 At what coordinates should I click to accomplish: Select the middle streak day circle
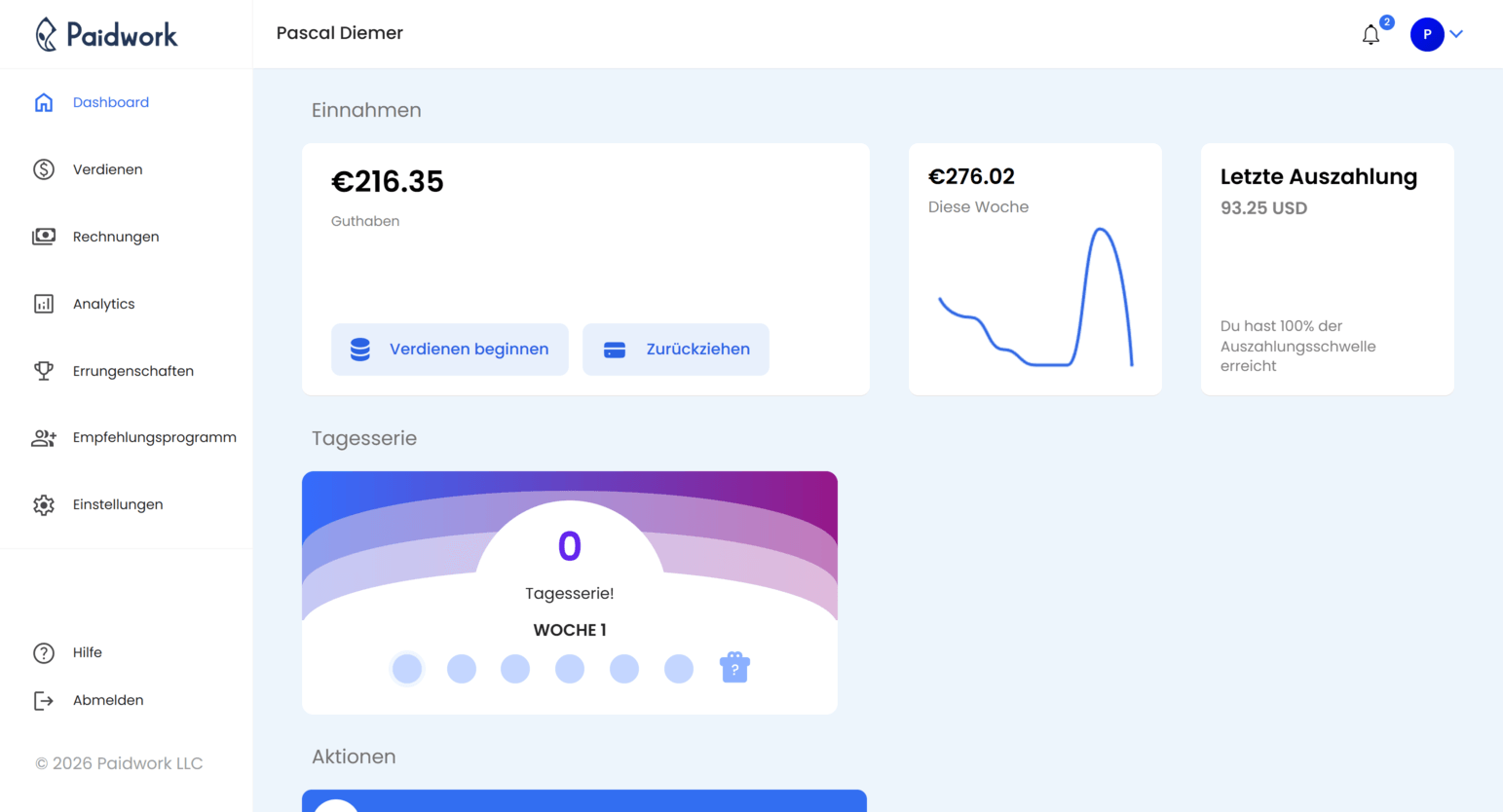pyautogui.click(x=570, y=668)
